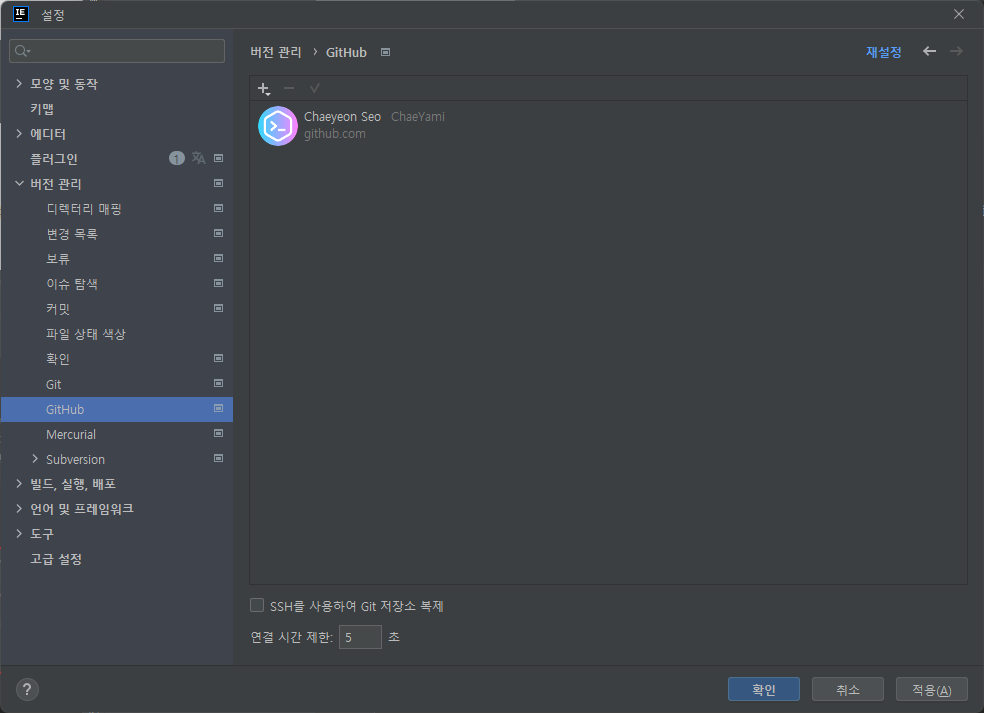984x713 pixels.
Task: Open 고급 설정 page
Action: pos(56,559)
